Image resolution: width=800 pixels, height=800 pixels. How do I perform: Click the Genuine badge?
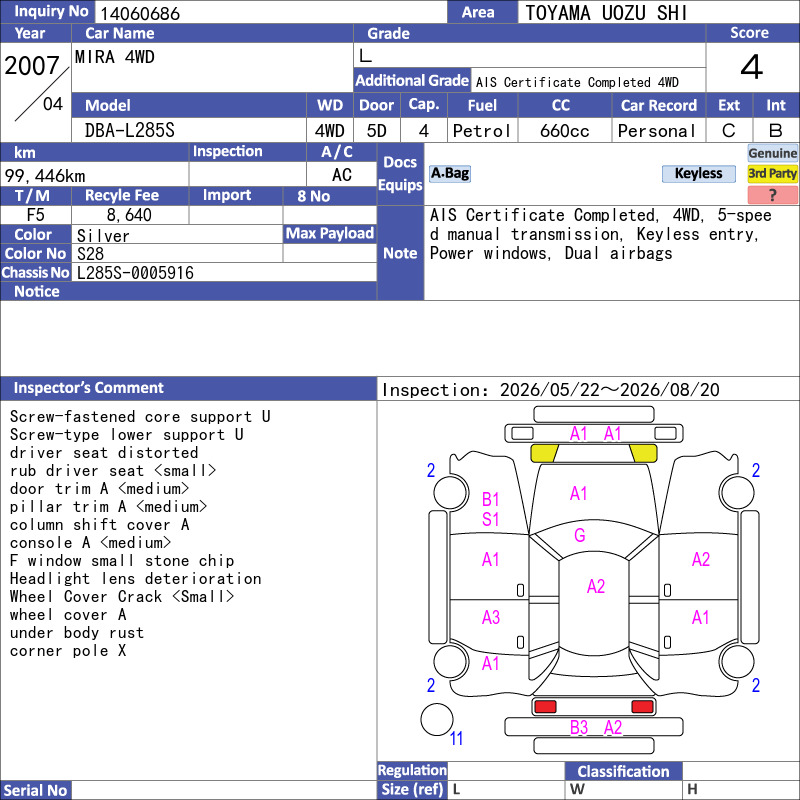(772, 153)
